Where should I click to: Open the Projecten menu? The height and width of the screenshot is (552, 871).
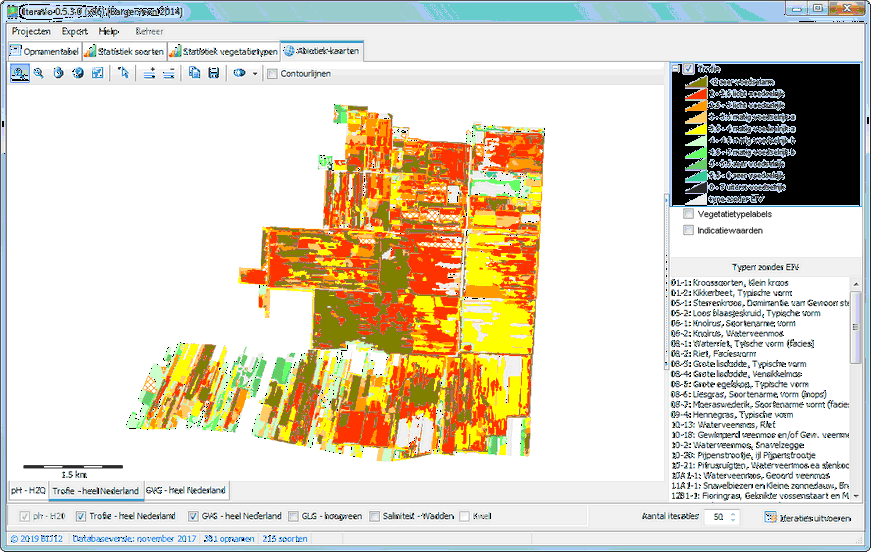point(31,31)
